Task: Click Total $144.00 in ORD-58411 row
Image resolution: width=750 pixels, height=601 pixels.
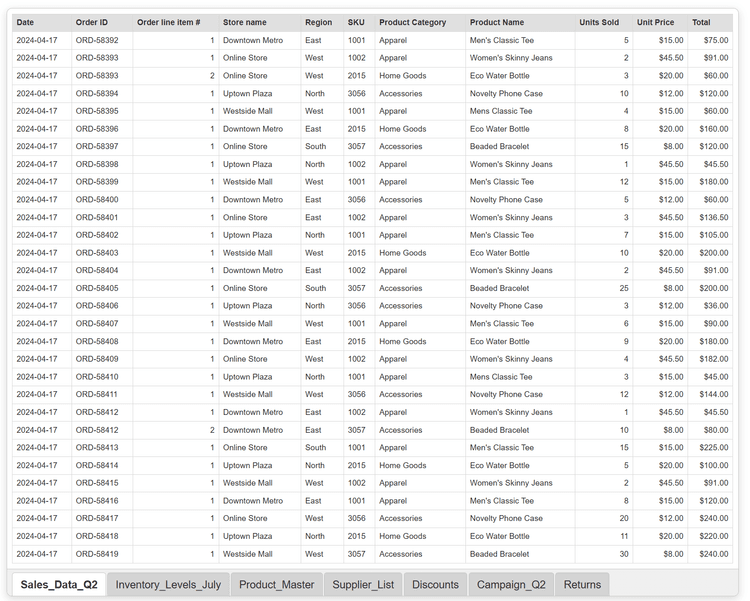Action: pyautogui.click(x=710, y=394)
